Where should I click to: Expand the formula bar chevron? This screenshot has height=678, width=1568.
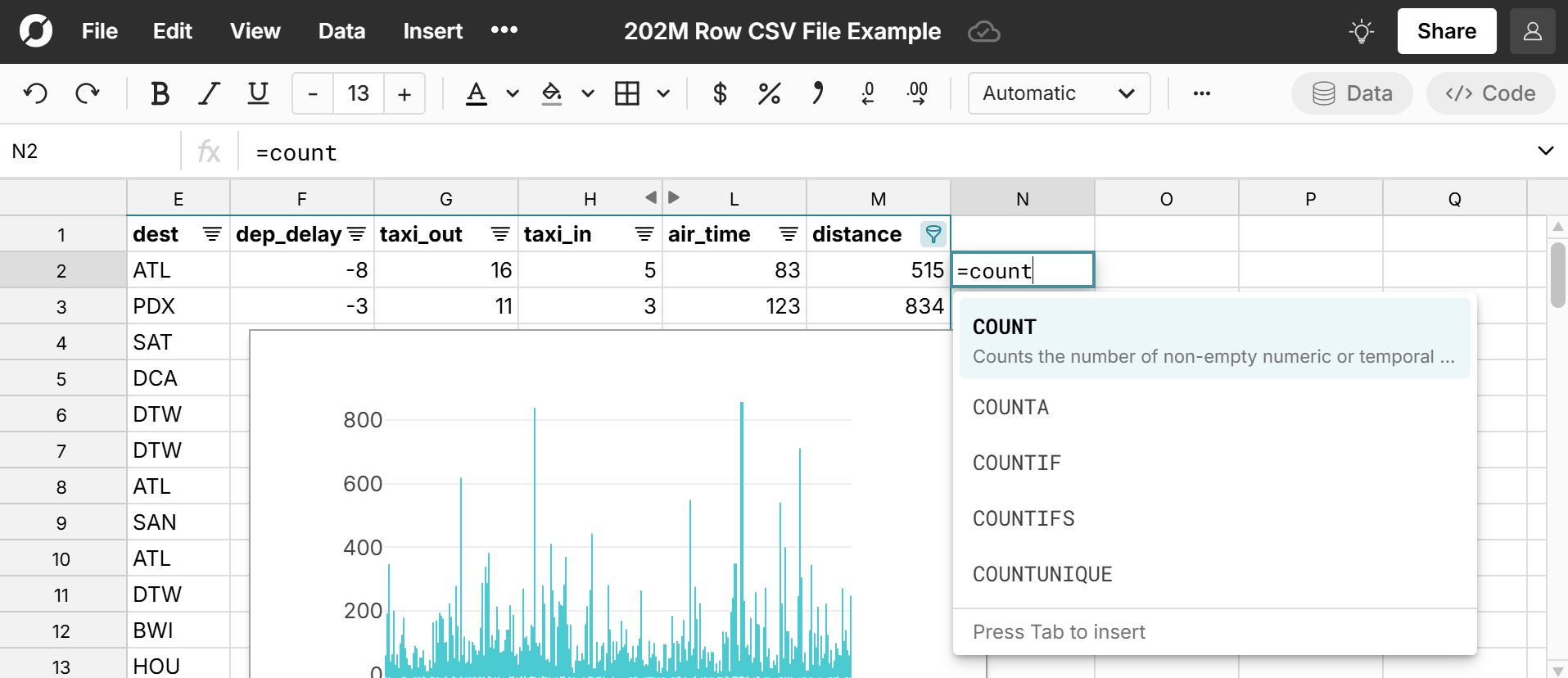tap(1545, 151)
